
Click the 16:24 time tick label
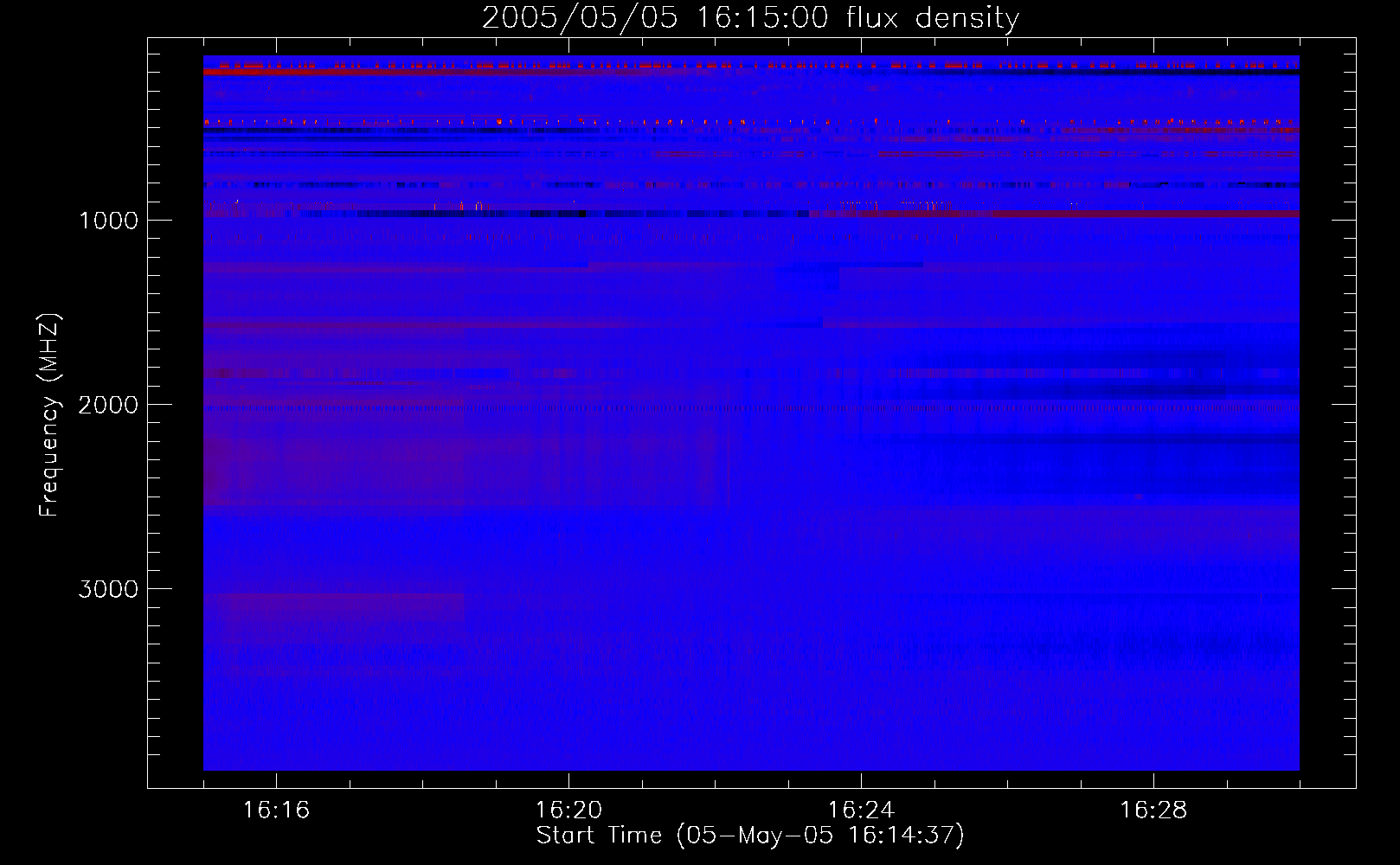tap(861, 811)
